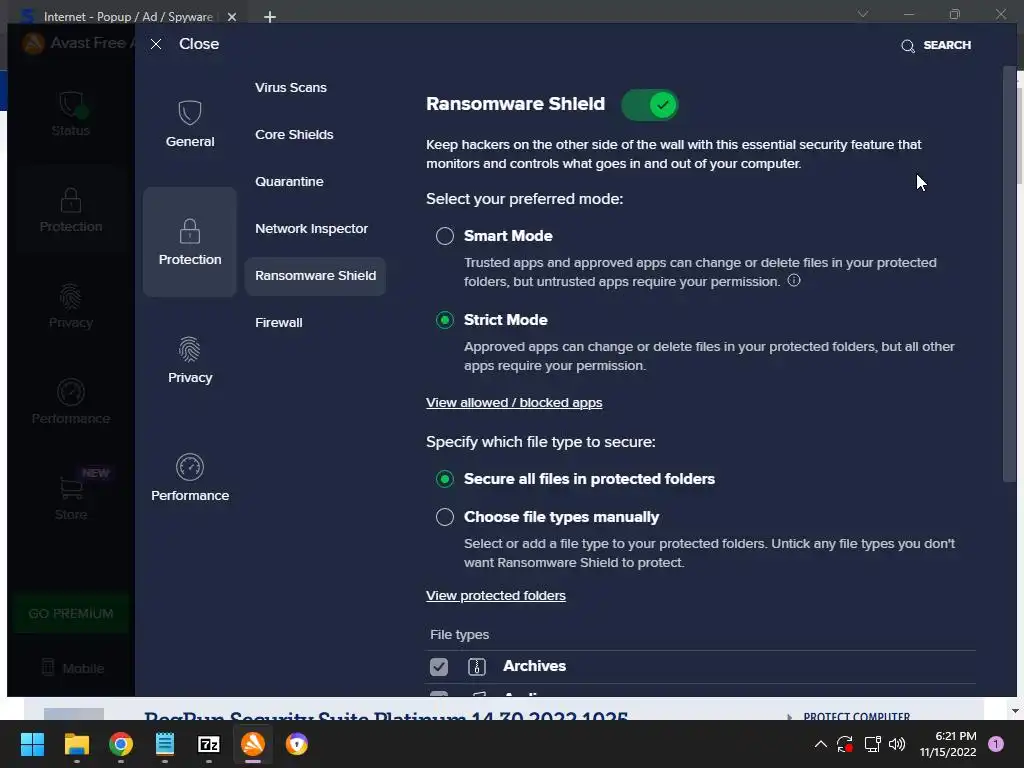This screenshot has height=768, width=1024.
Task: Click the Mobile item in Avast sidebar
Action: (72, 668)
